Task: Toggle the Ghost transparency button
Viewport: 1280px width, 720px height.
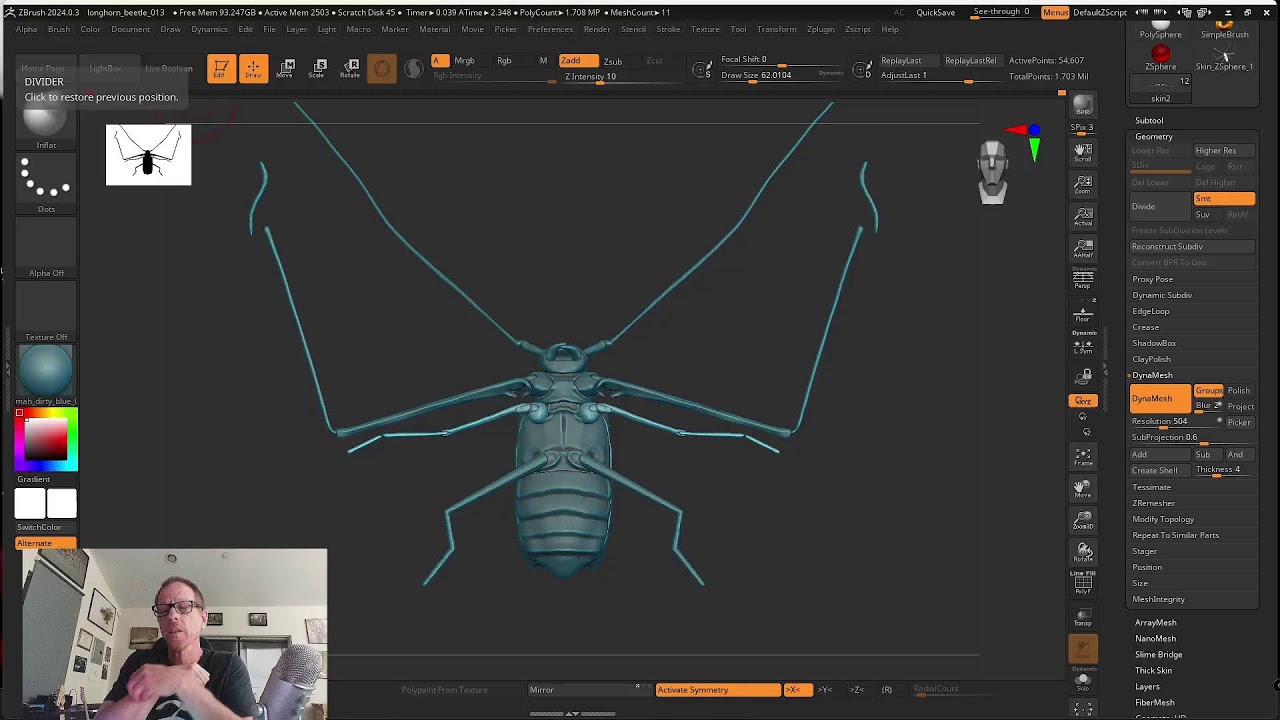Action: pos(1083,649)
